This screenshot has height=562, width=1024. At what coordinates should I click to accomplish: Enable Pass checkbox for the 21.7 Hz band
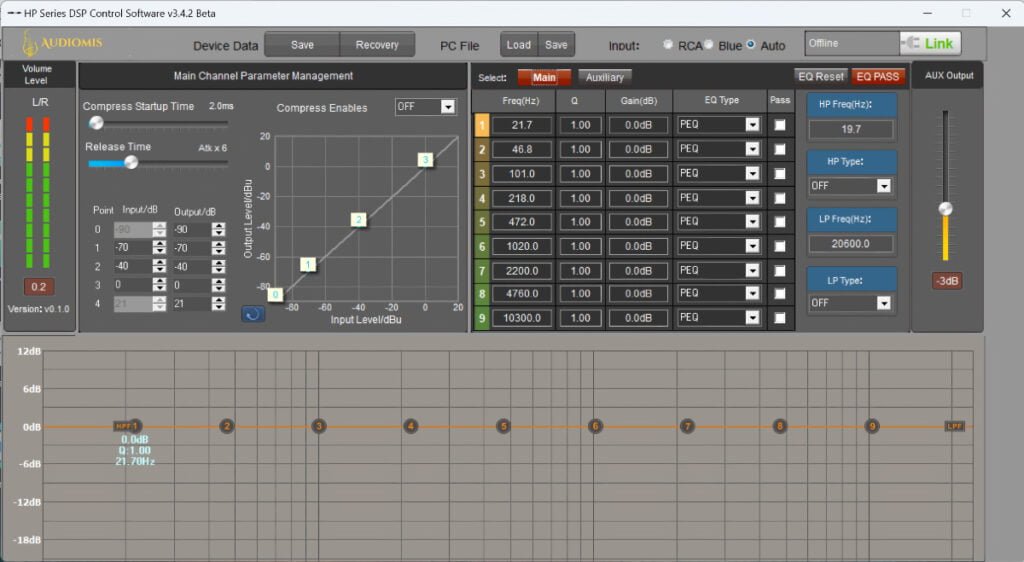[x=780, y=125]
